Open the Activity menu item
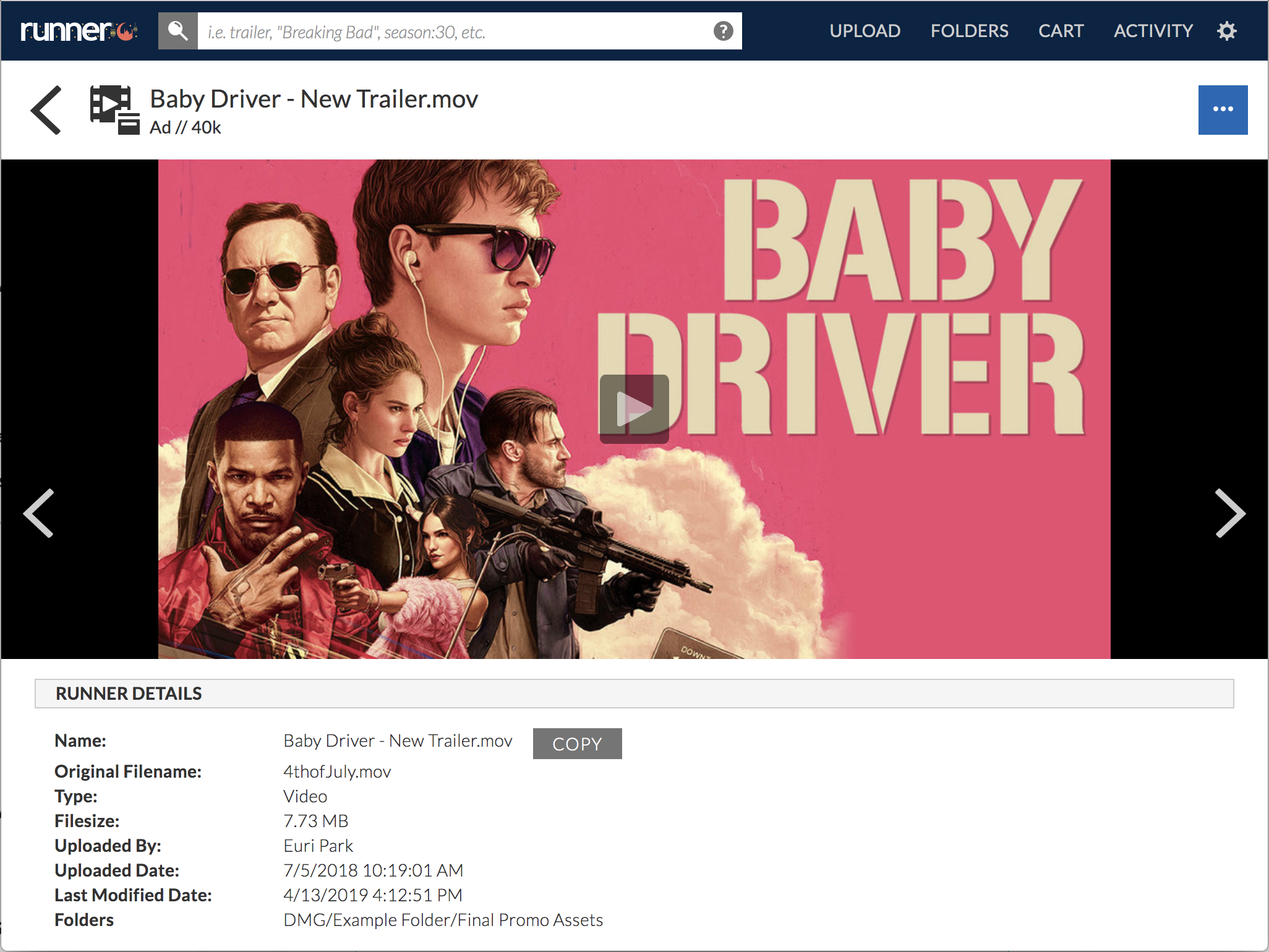 (x=1153, y=31)
